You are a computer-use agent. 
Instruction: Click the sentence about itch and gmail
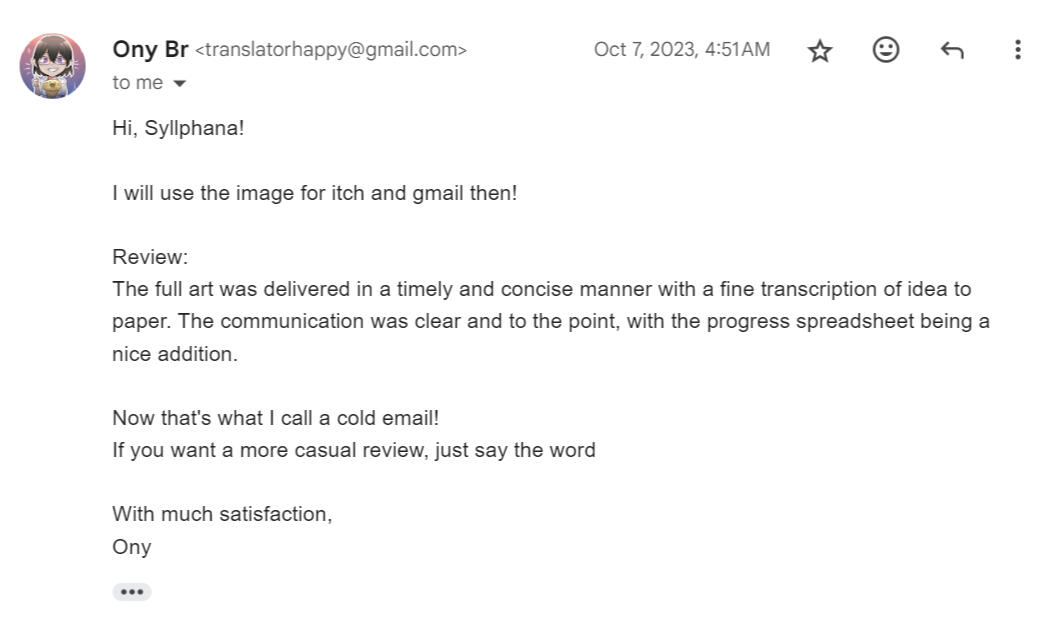[x=314, y=193]
